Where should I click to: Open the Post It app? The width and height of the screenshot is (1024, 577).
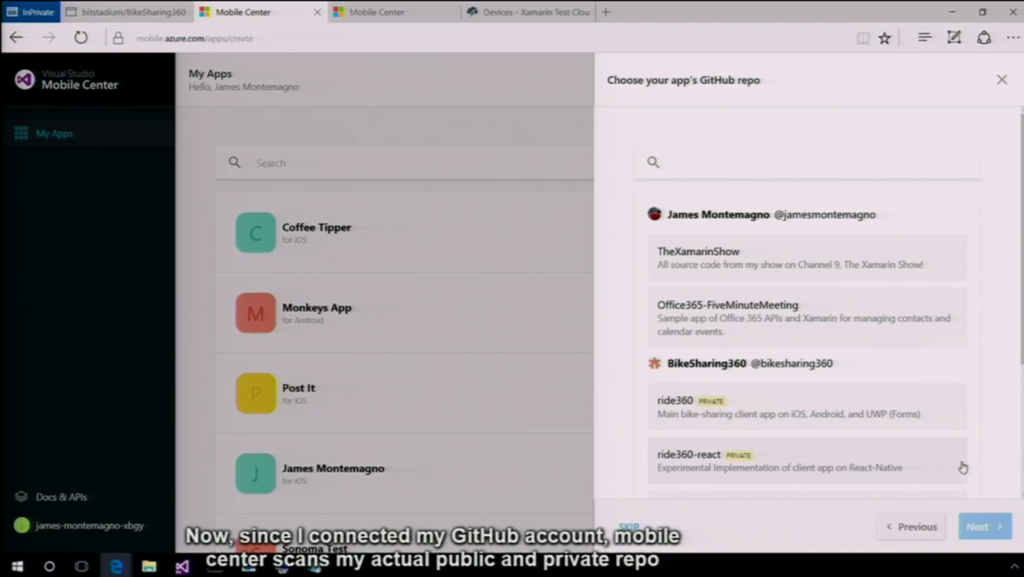point(405,393)
